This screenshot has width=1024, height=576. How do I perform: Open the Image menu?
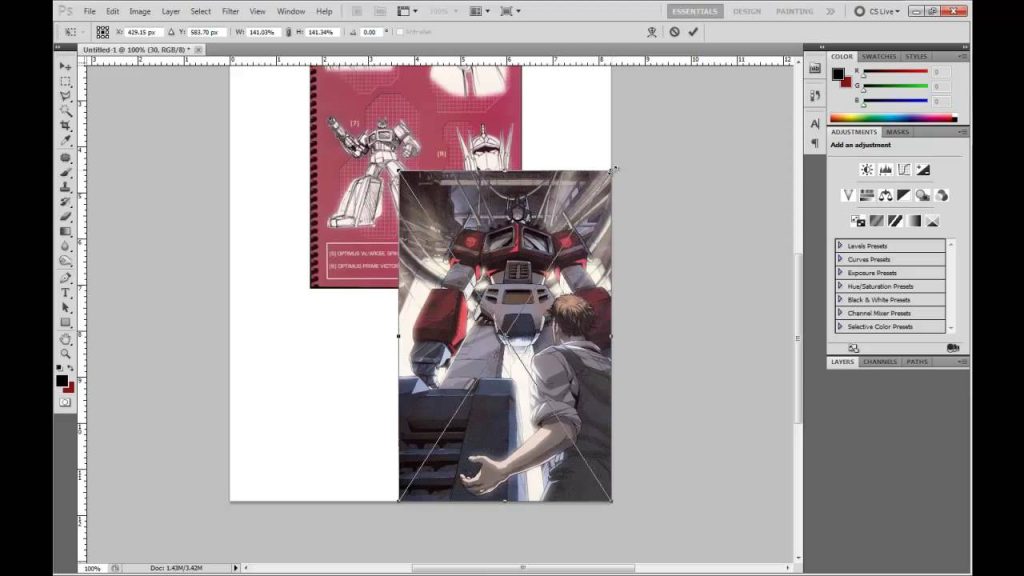140,11
